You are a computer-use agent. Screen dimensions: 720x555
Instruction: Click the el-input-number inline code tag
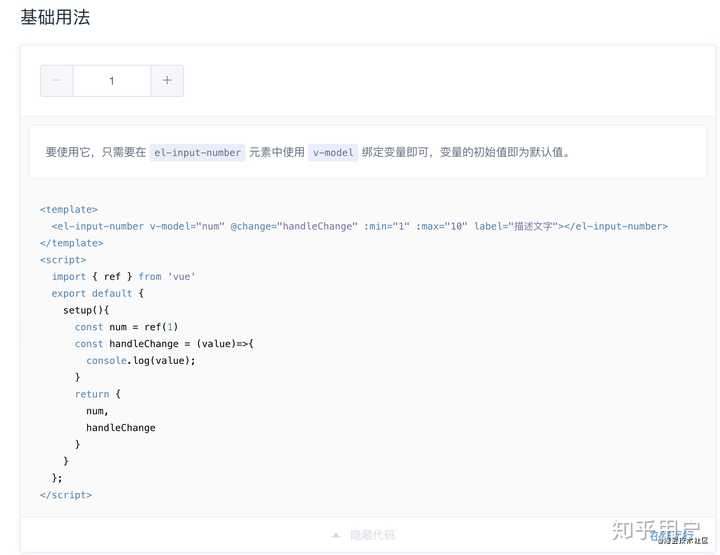[197, 152]
